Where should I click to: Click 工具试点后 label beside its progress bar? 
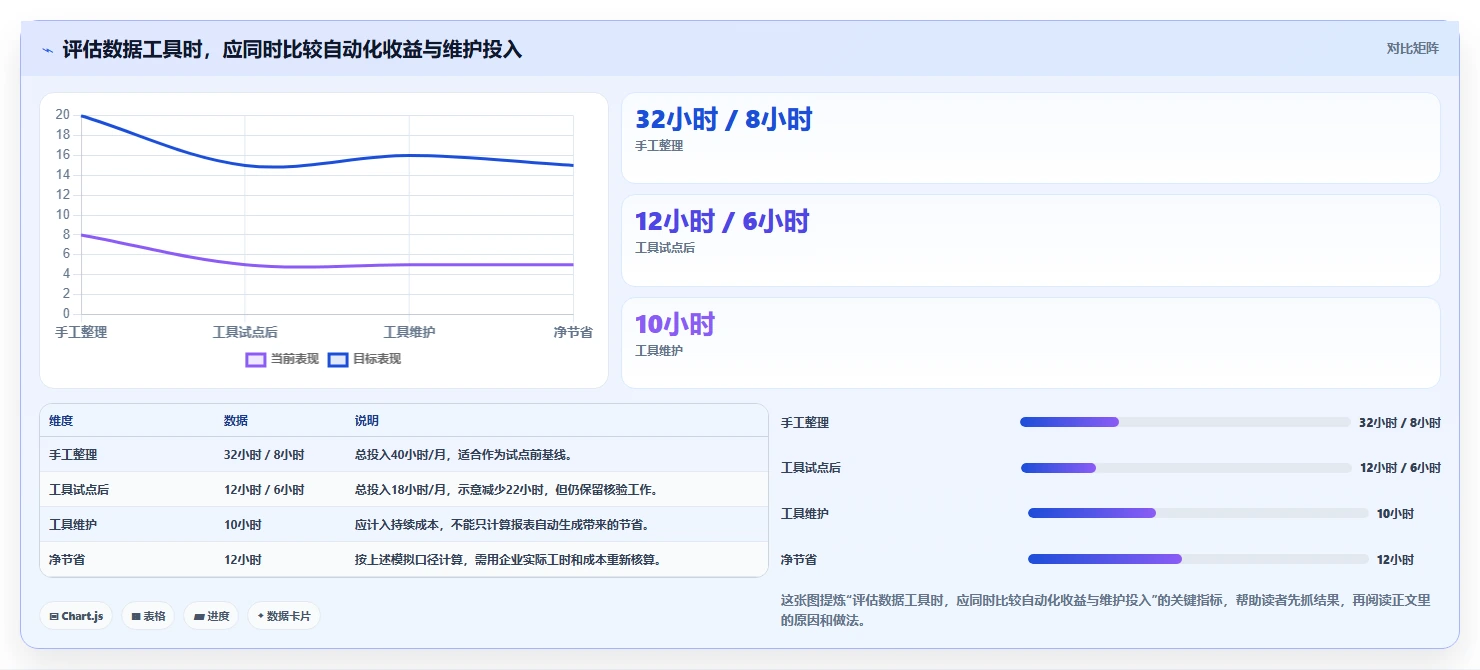coord(811,468)
